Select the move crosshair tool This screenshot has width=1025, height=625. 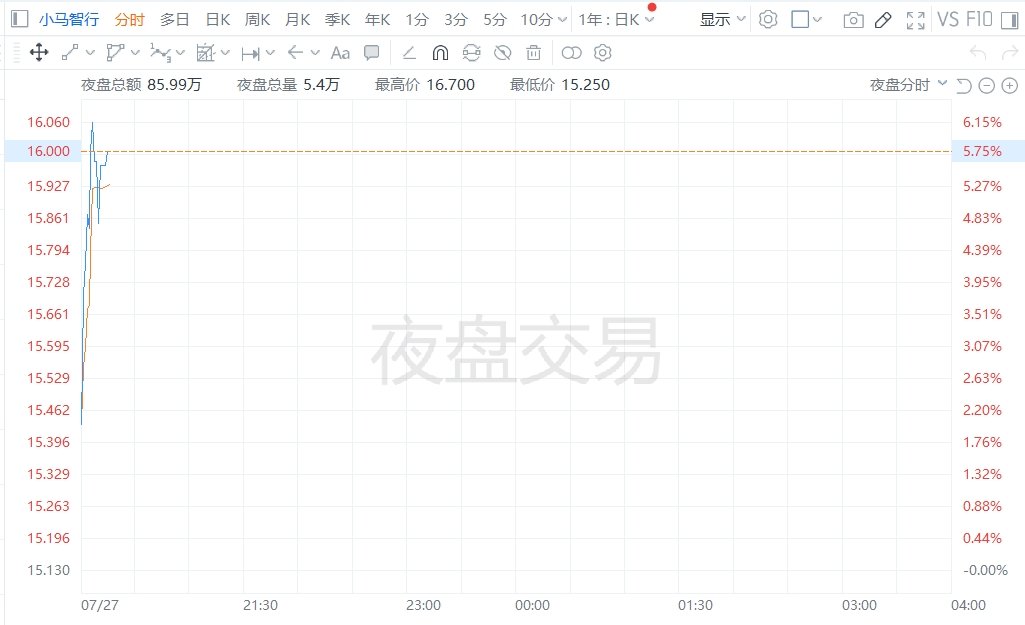[39, 53]
